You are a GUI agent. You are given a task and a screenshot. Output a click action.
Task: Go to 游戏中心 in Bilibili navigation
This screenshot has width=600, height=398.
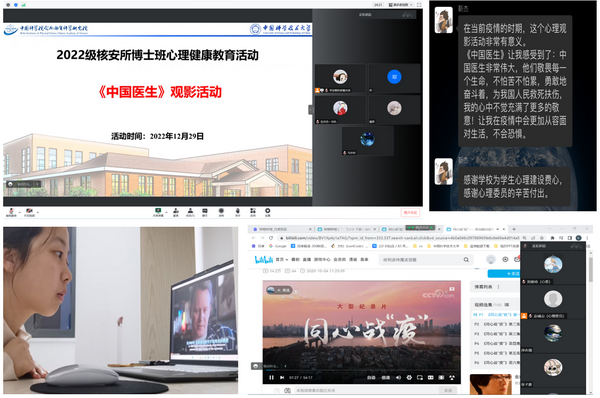coord(322,259)
